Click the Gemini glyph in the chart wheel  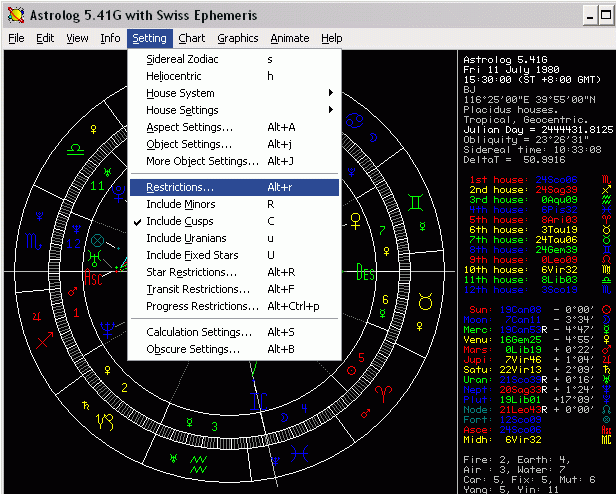click(x=416, y=202)
